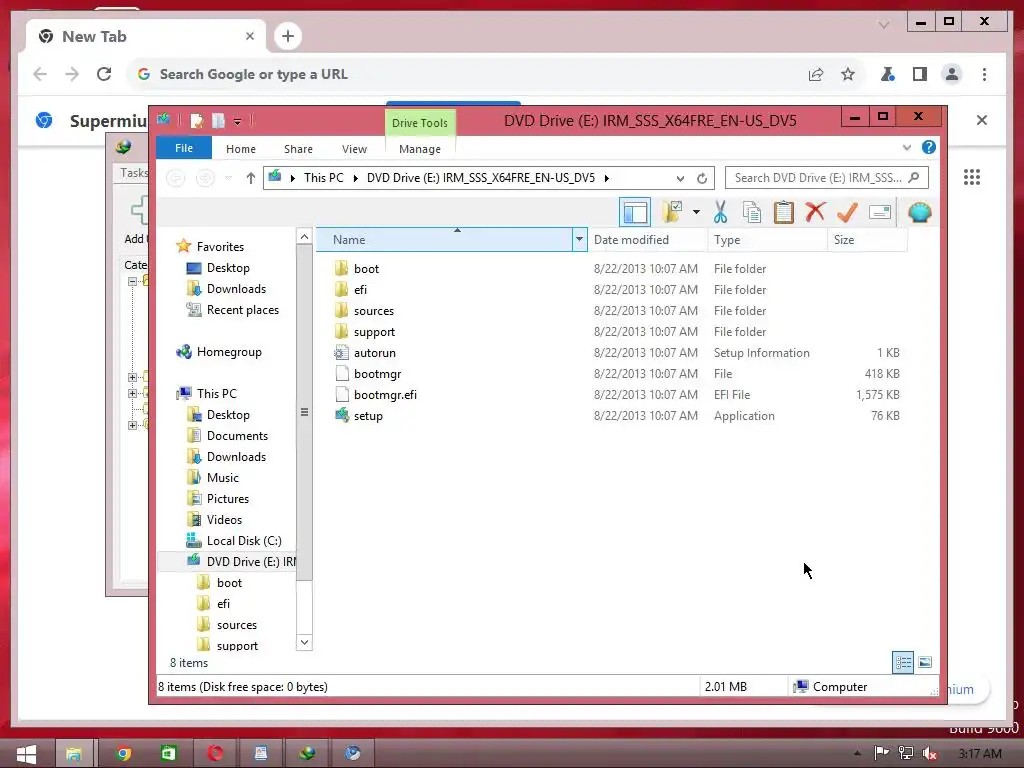Open the Quick Access Toolbar customize dropdown
The image size is (1024, 768).
coord(238,121)
